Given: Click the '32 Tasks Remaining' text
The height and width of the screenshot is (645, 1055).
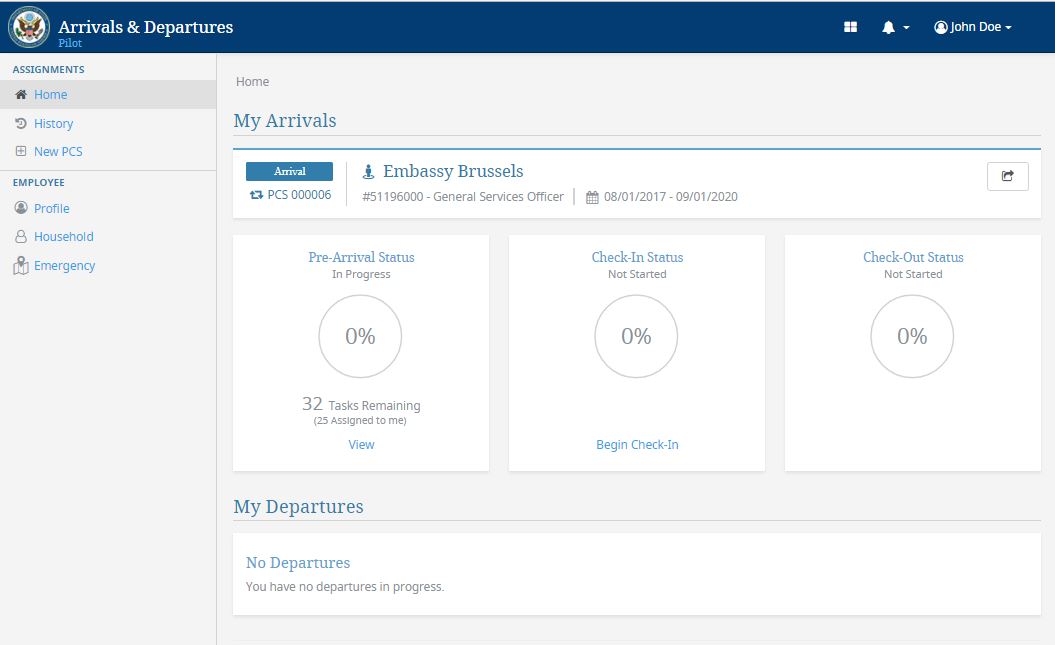Looking at the screenshot, I should click(x=361, y=404).
